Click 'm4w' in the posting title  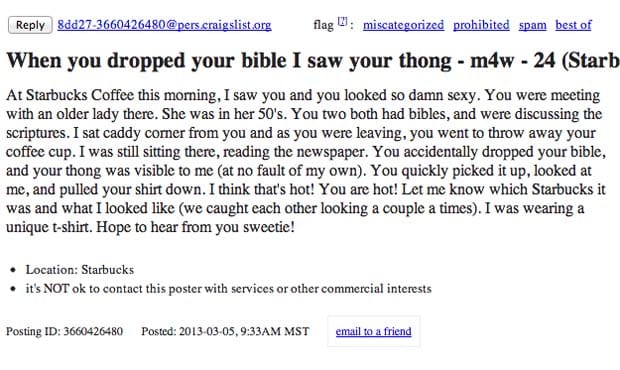pyautogui.click(x=492, y=61)
